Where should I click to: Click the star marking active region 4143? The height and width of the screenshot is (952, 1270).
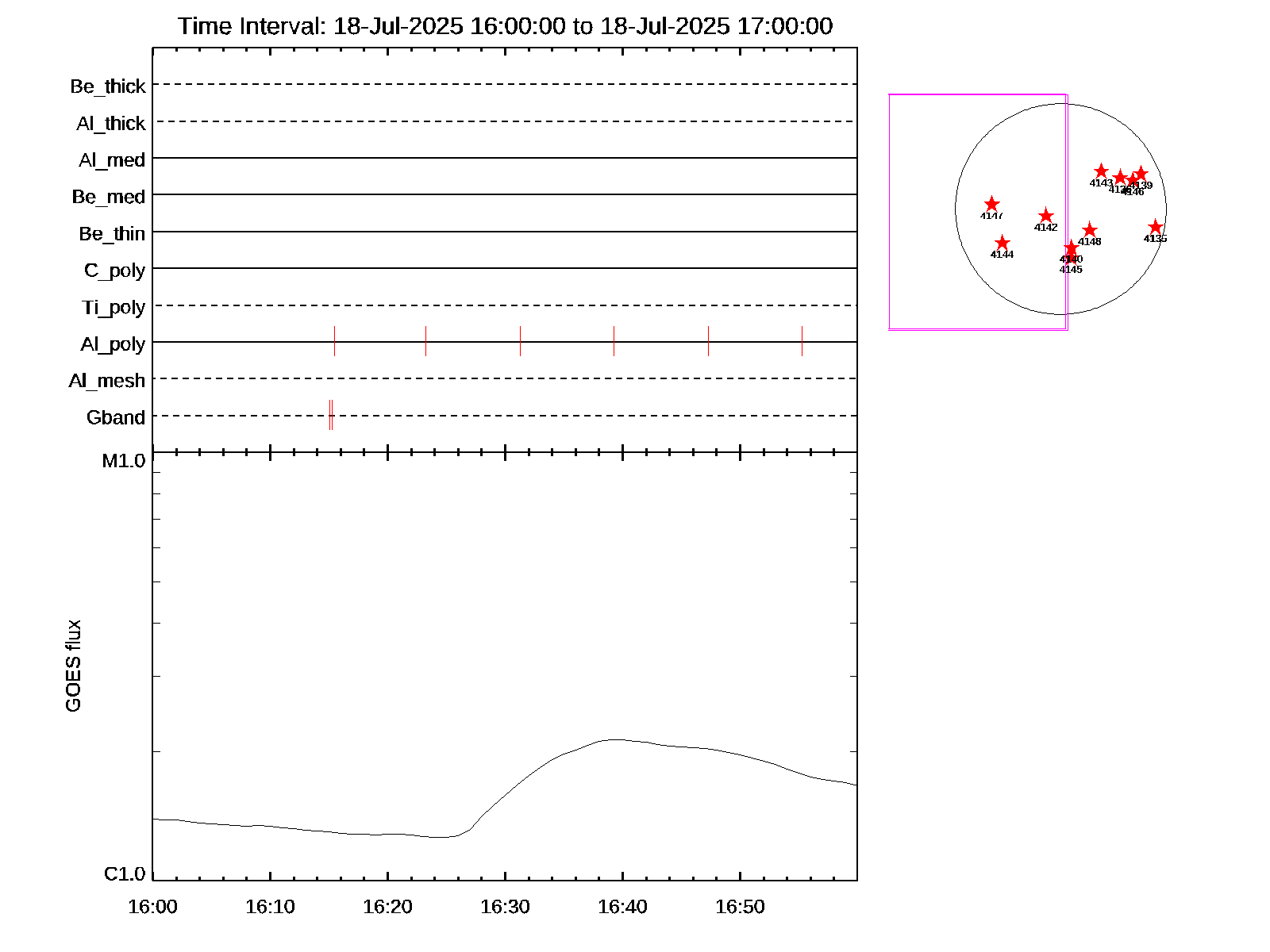click(x=1101, y=171)
